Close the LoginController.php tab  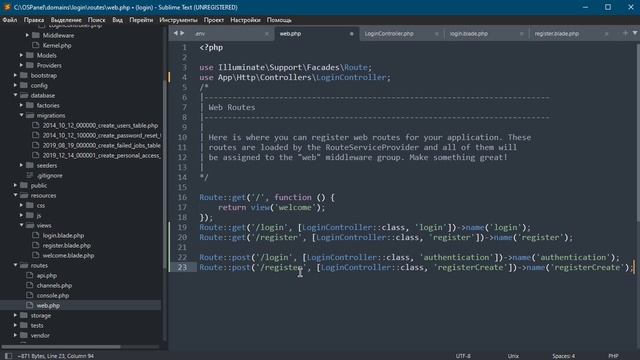tap(437, 34)
